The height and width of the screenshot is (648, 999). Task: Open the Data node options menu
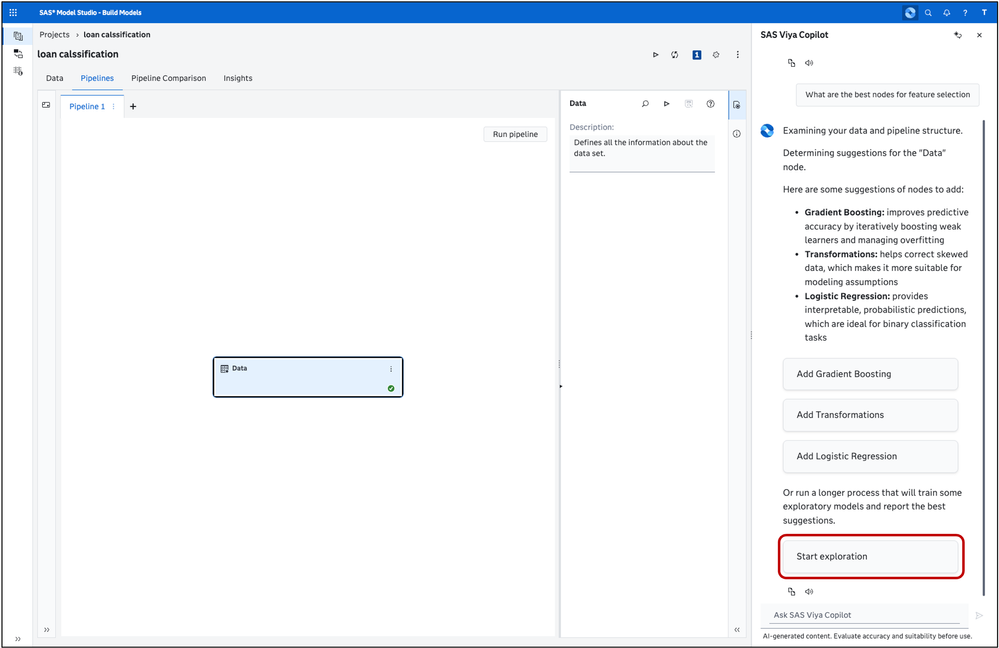click(391, 369)
